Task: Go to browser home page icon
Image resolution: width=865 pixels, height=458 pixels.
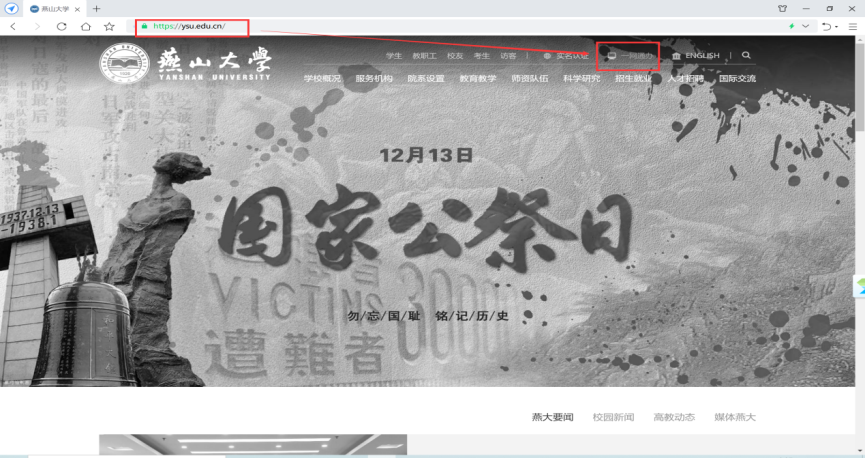Action: click(85, 26)
